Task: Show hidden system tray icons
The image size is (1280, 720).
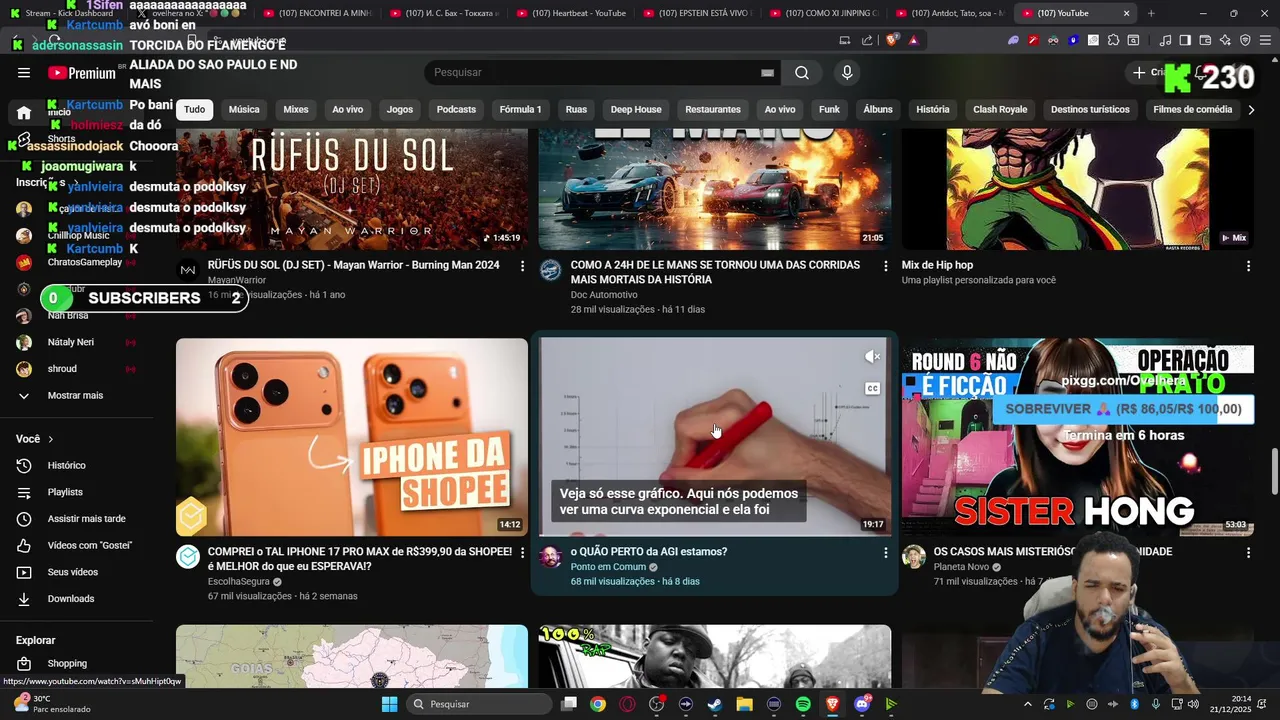Action: click(x=1029, y=704)
